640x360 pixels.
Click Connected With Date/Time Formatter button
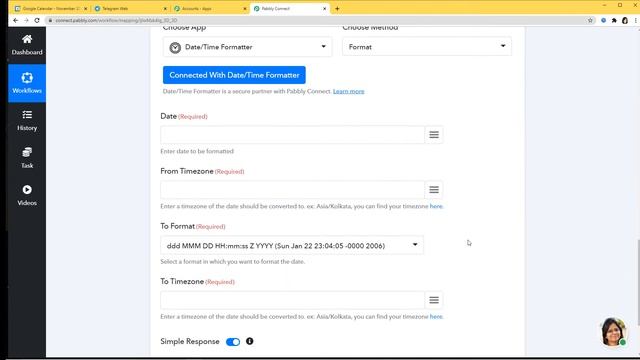[x=234, y=75]
